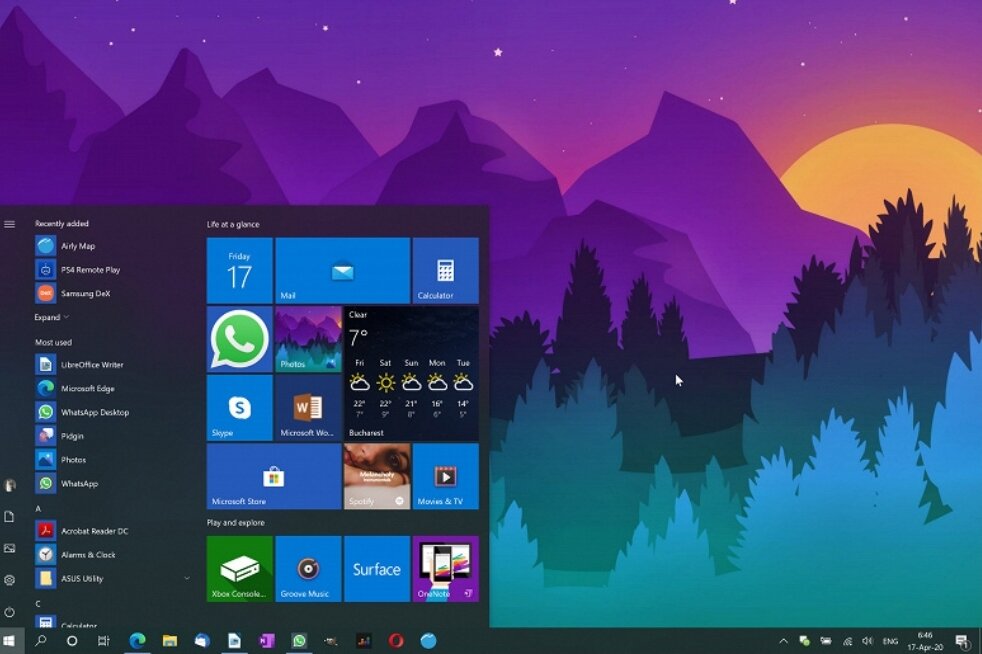
Task: Open the ENG language indicator
Action: point(890,641)
